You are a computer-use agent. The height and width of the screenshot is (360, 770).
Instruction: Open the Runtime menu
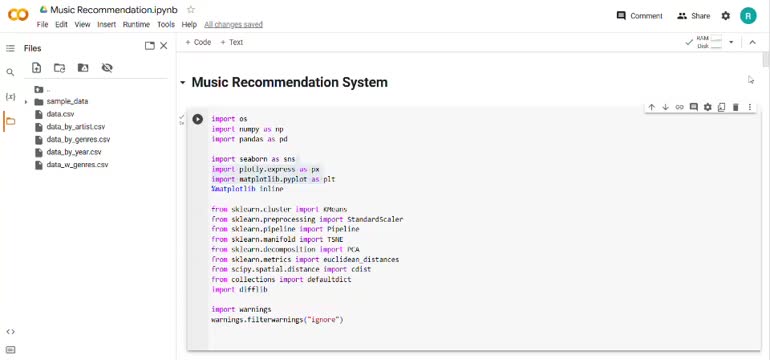[x=136, y=25]
